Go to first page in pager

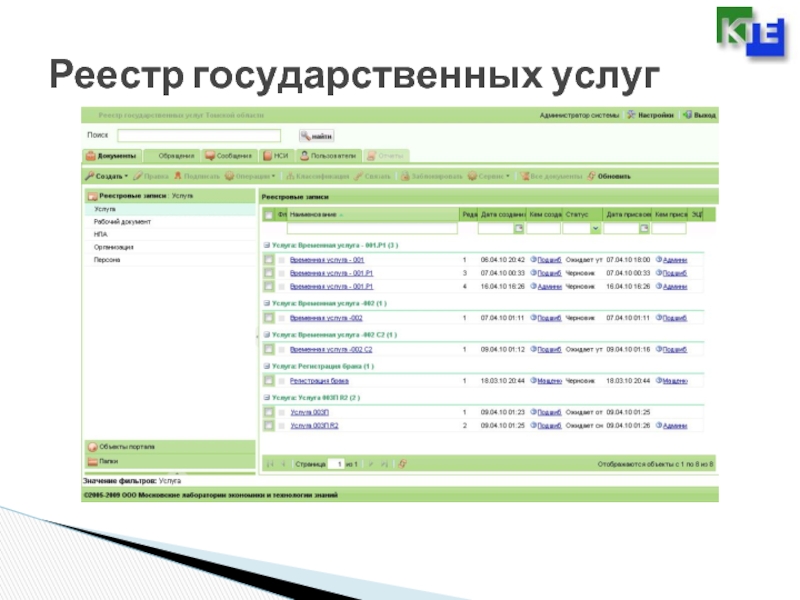click(270, 464)
